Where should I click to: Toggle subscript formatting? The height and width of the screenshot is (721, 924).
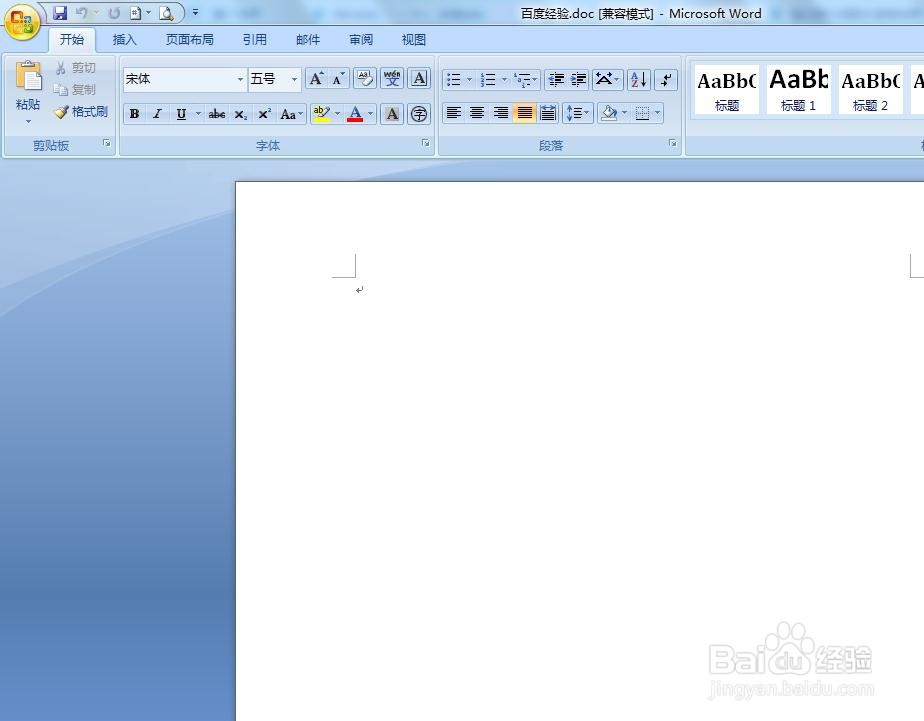240,114
